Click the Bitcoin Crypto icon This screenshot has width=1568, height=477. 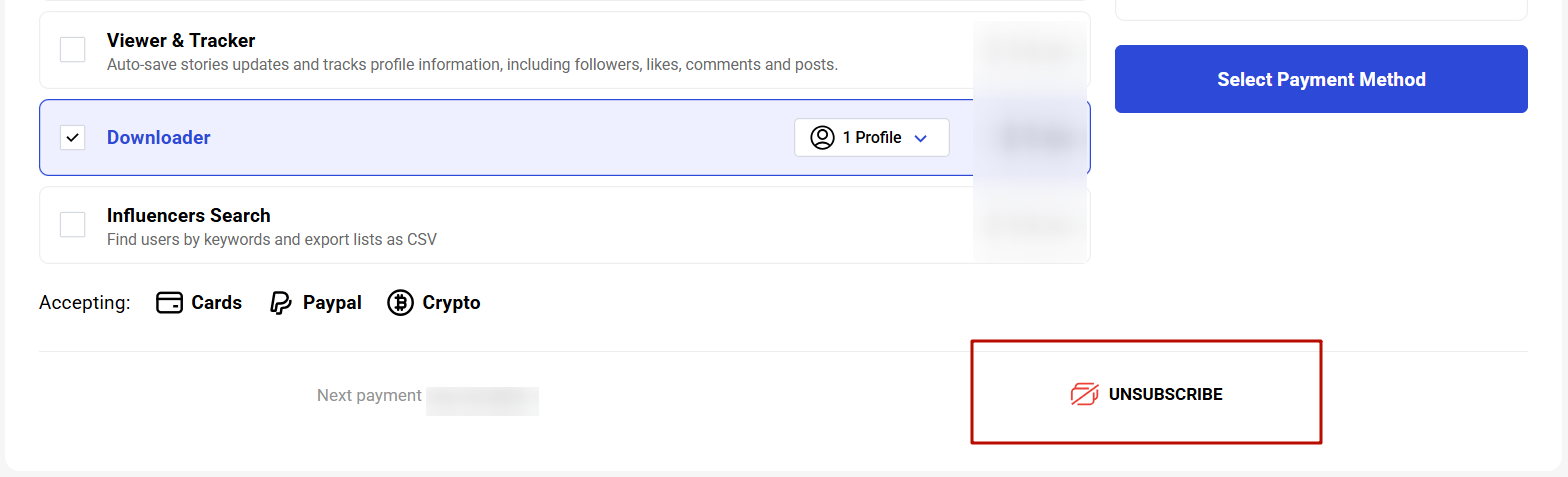tap(400, 303)
